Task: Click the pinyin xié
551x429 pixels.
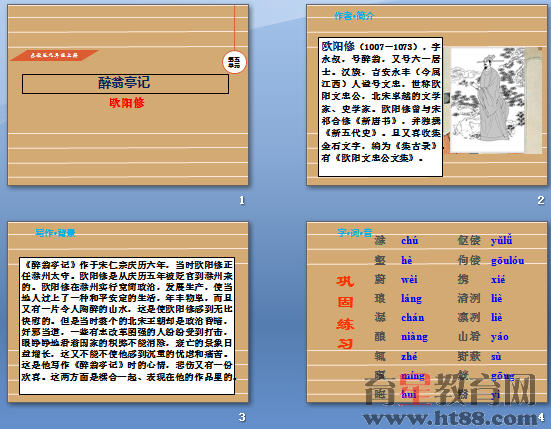Action: 498,280
